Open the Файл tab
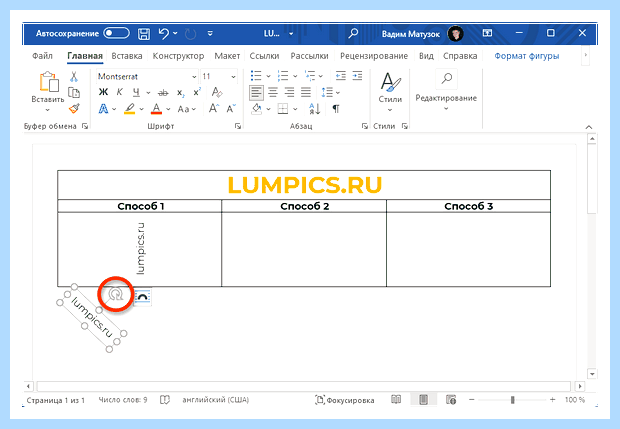Image resolution: width=620 pixels, height=429 pixels. pos(42,56)
